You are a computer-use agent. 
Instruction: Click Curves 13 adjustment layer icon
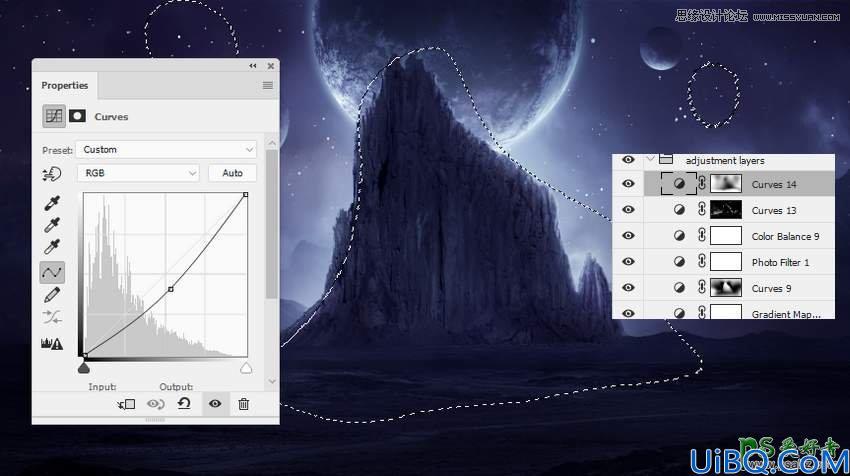click(x=679, y=210)
